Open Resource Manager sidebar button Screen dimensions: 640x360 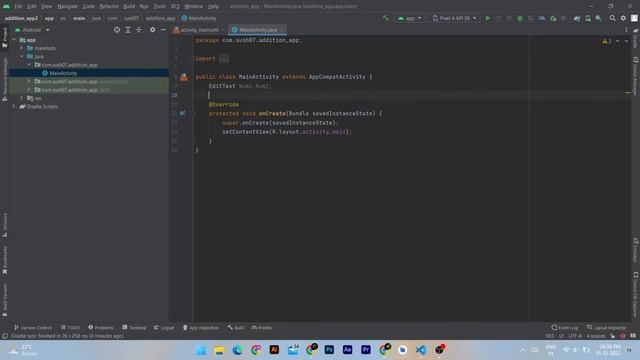(5, 79)
